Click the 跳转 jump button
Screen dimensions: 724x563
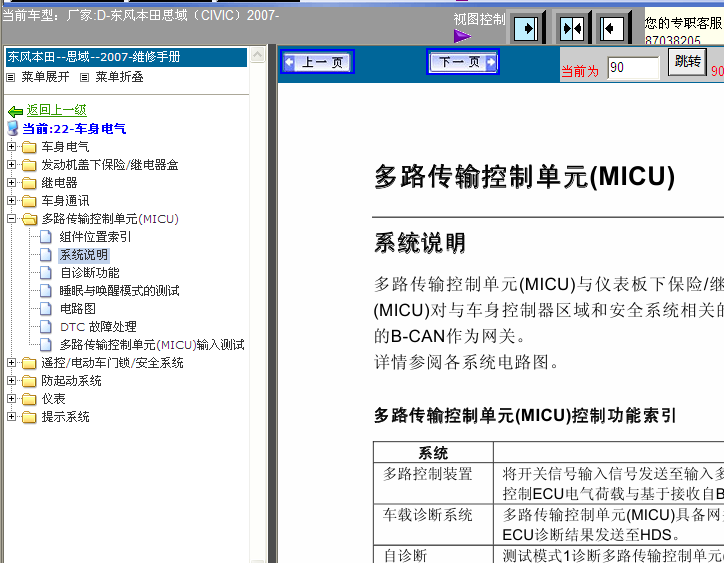click(x=688, y=61)
